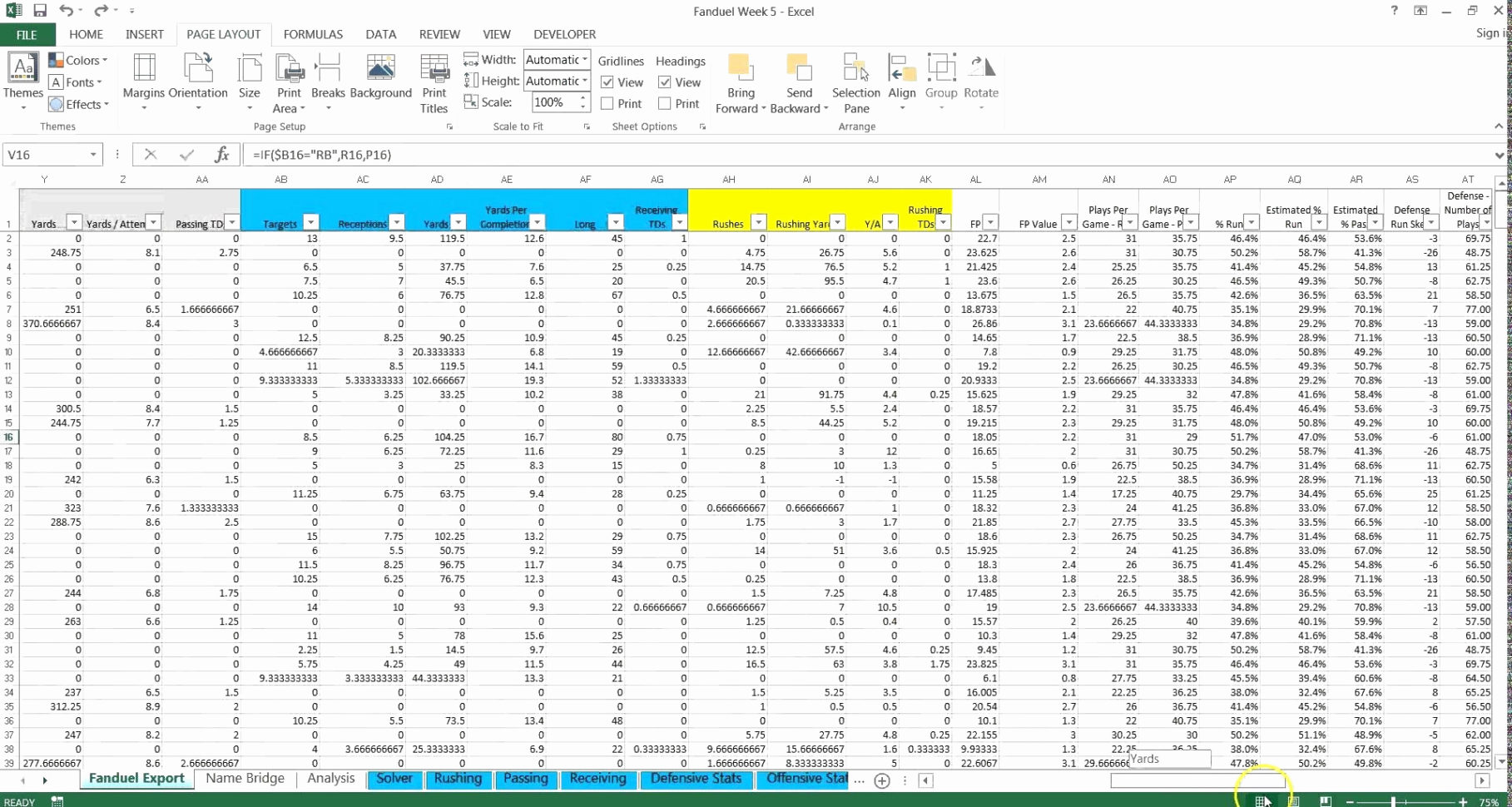Open the filter dropdown on Targets column

[x=310, y=223]
